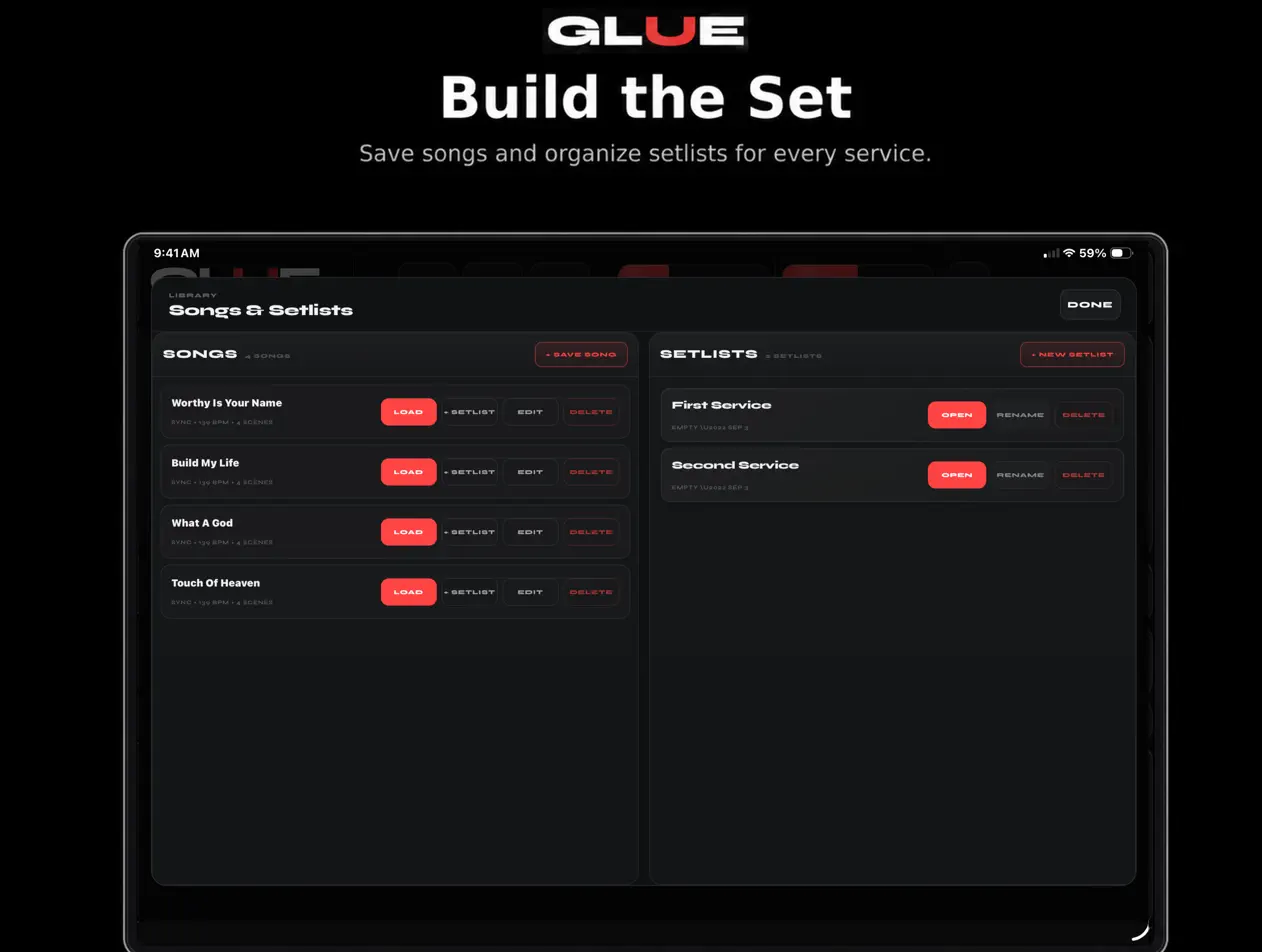This screenshot has width=1262, height=952.
Task: Click the Wi-Fi icon in status bar
Action: (x=1069, y=253)
